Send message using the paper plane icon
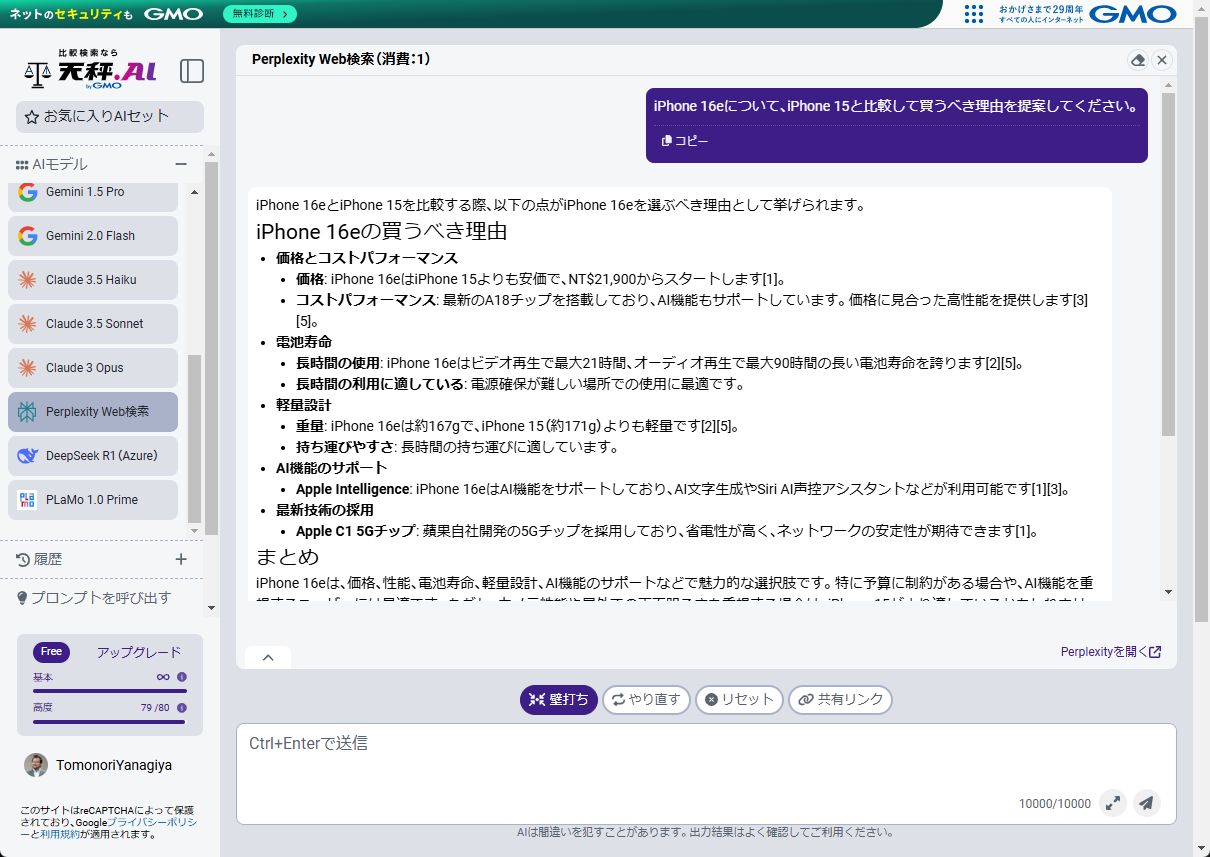Screen dimensions: 1210x857 coord(1146,803)
